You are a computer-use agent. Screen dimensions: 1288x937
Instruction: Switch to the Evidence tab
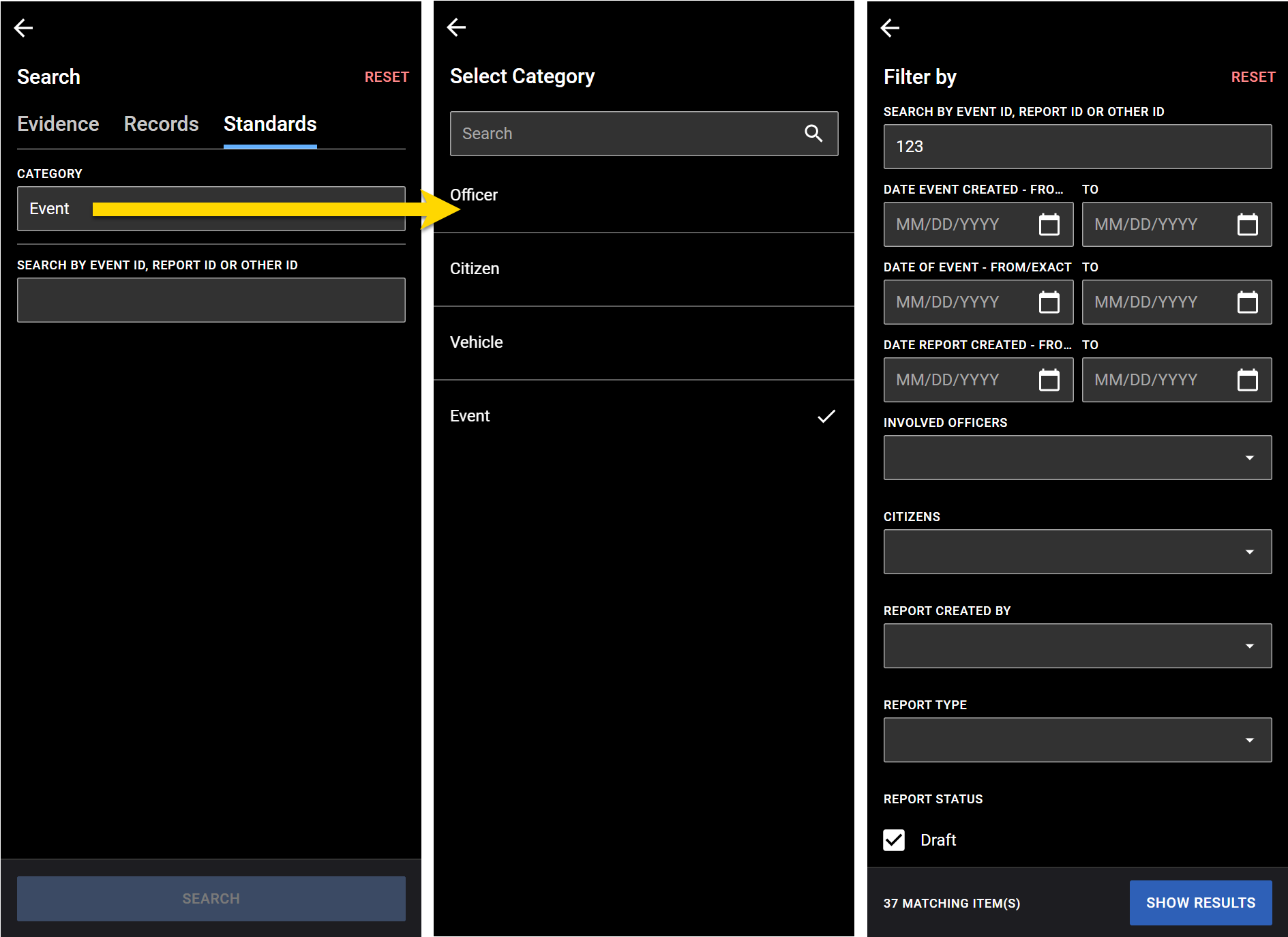58,124
